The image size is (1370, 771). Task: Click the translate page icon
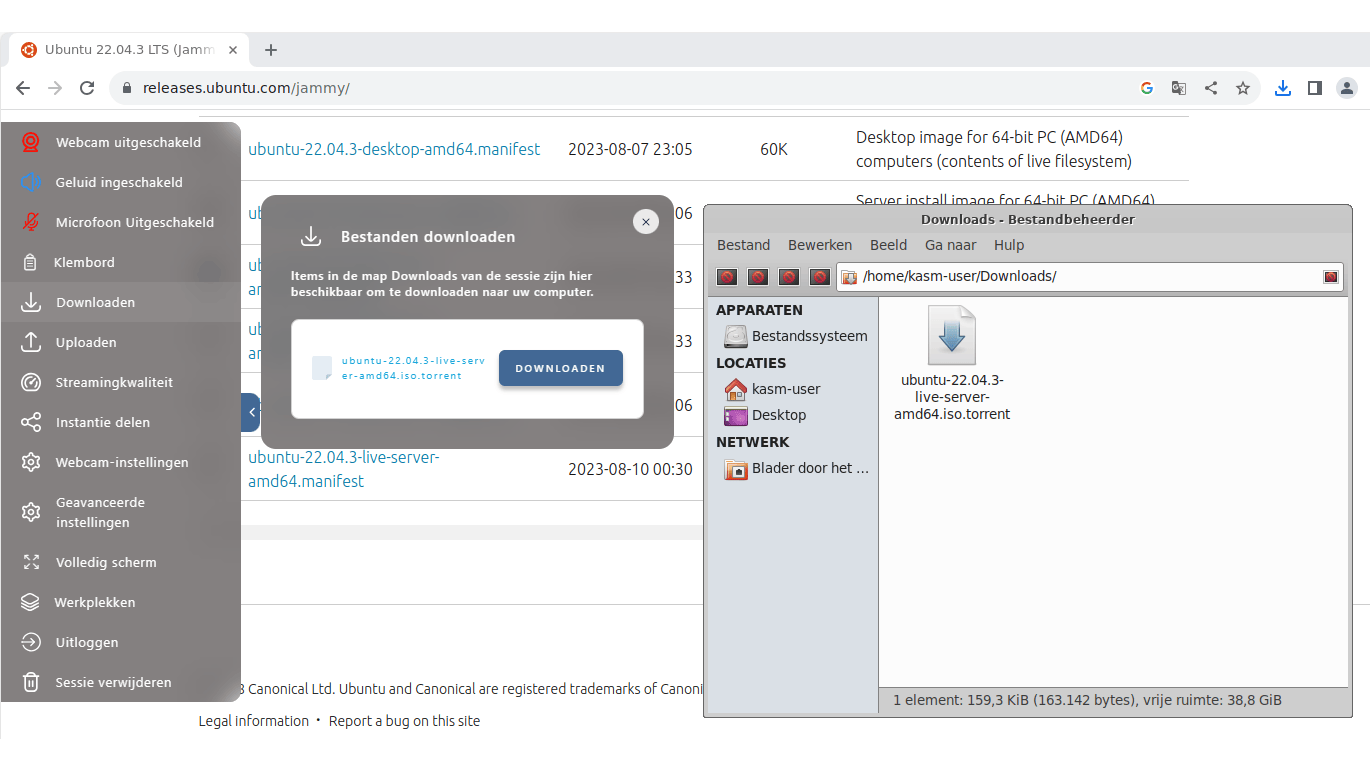[x=1179, y=88]
